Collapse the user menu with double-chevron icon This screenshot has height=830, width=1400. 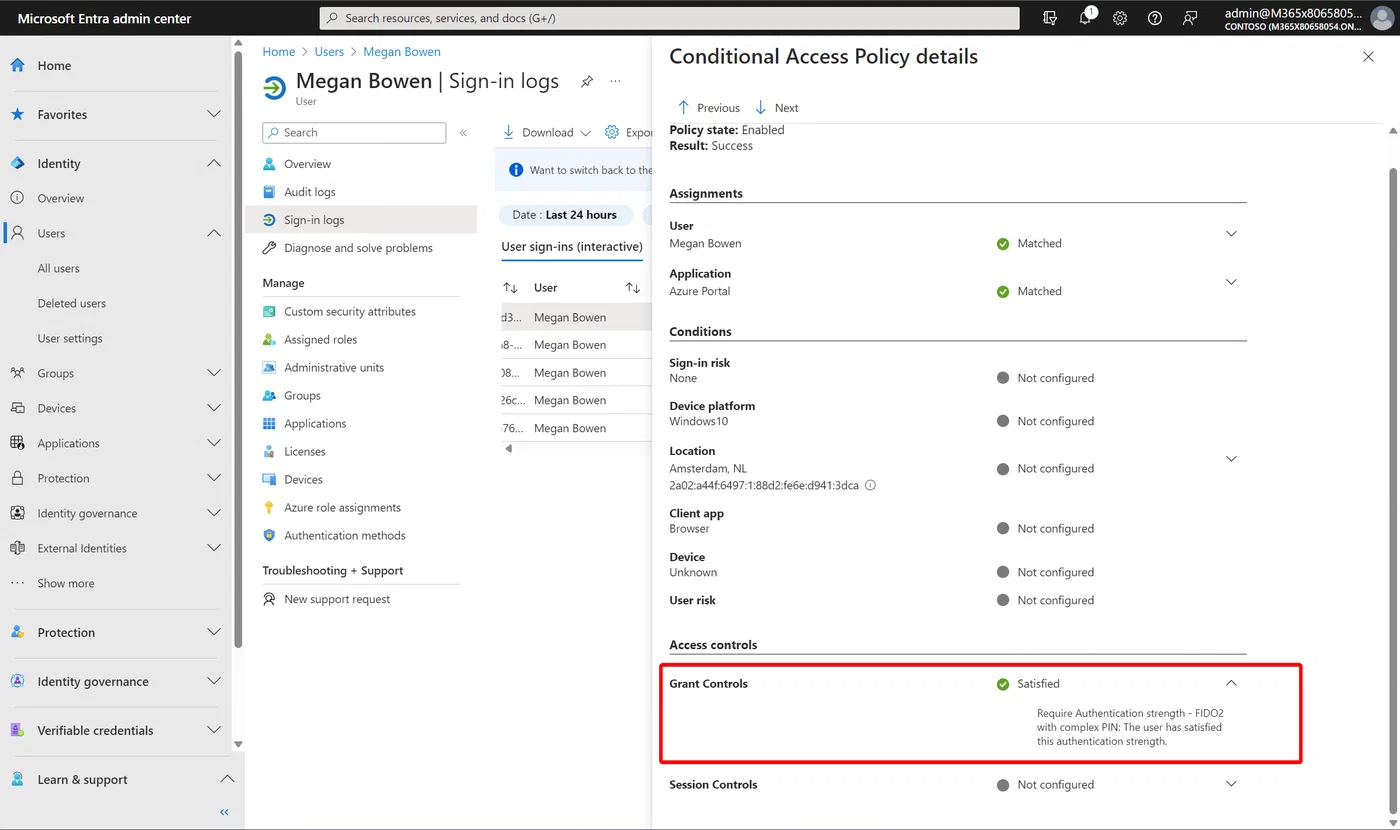(463, 132)
